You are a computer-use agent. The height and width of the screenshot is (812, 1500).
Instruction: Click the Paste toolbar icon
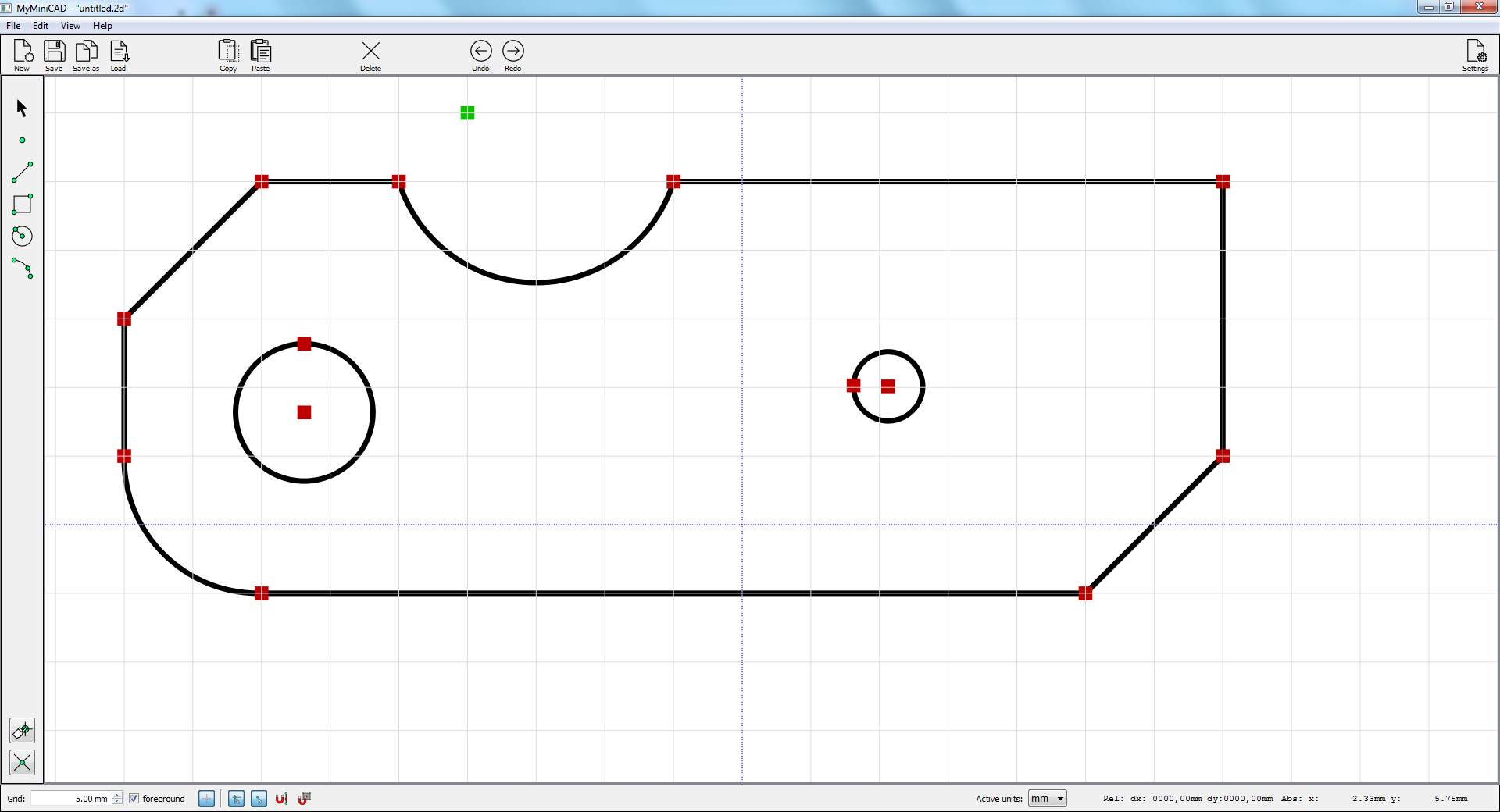(x=261, y=55)
